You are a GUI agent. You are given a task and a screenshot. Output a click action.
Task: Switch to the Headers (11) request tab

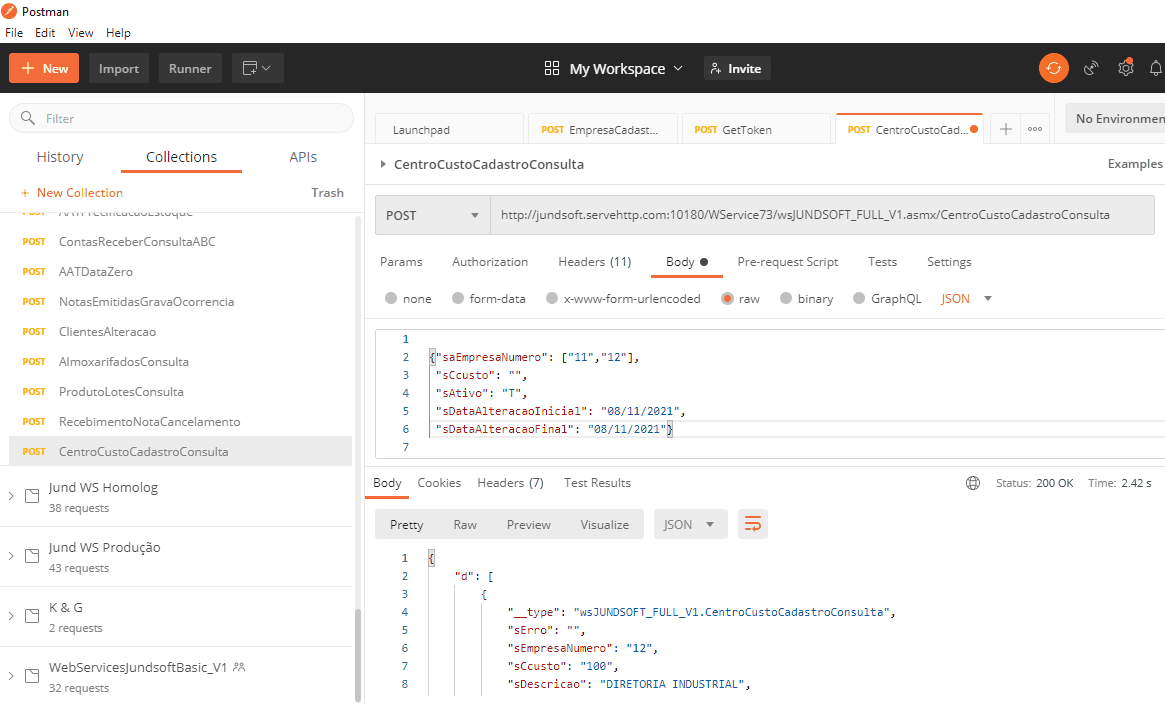[x=594, y=262]
